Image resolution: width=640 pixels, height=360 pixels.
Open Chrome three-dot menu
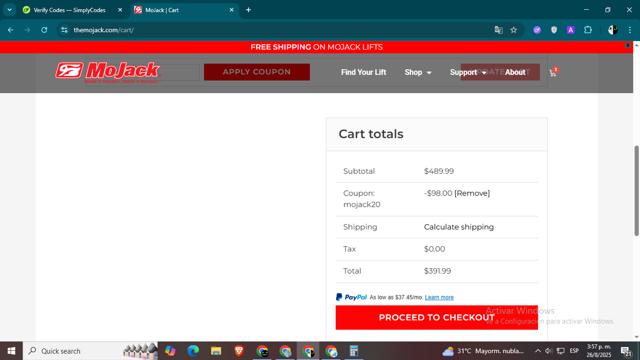pos(630,30)
